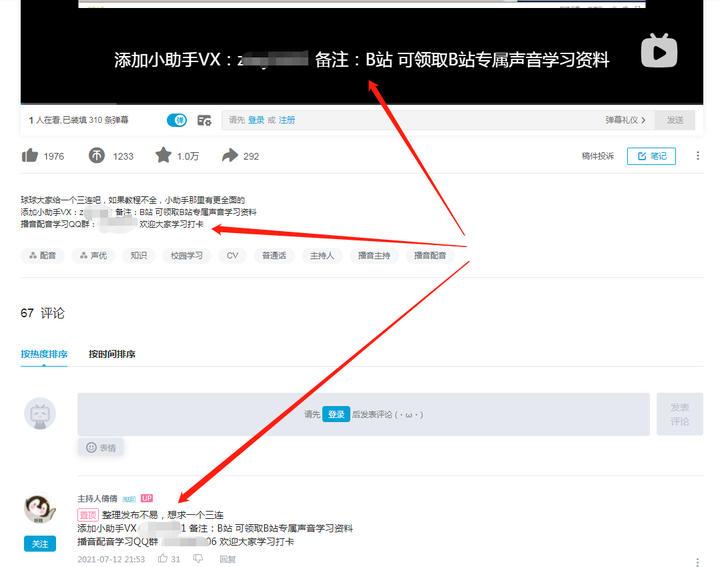Click the 发送 danmaku button
720x567 pixels.
[675, 120]
